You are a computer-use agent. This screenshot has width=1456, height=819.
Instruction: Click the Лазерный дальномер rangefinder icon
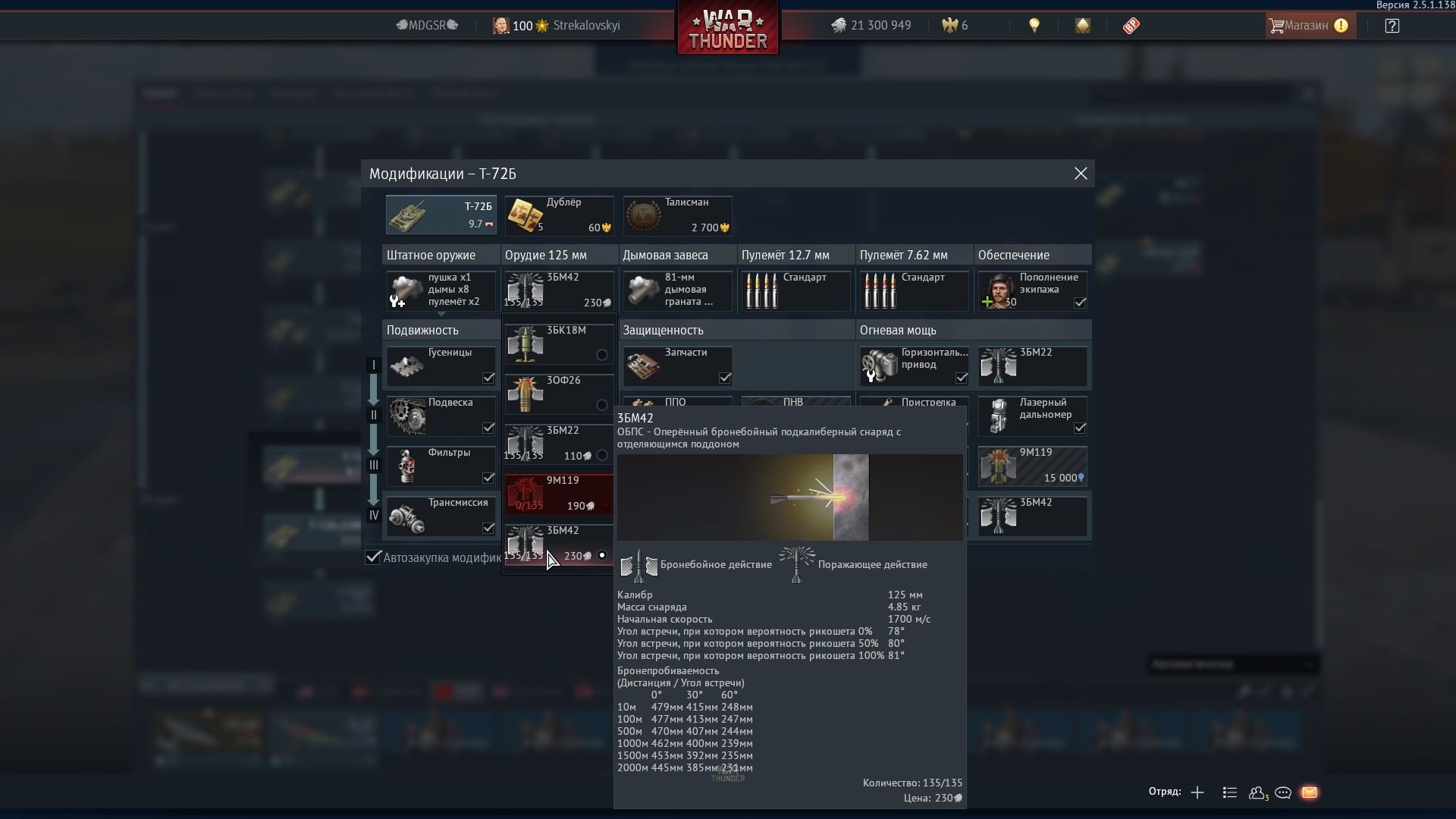coord(998,416)
